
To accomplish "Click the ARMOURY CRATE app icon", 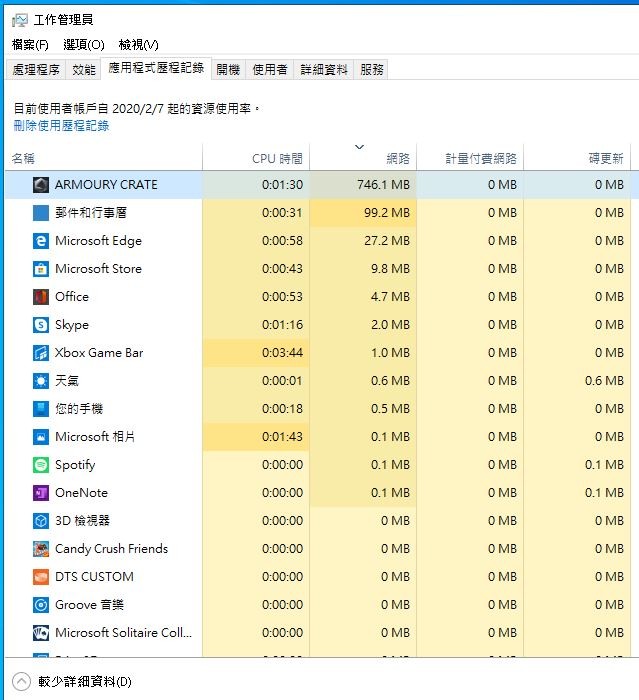I will [x=41, y=184].
